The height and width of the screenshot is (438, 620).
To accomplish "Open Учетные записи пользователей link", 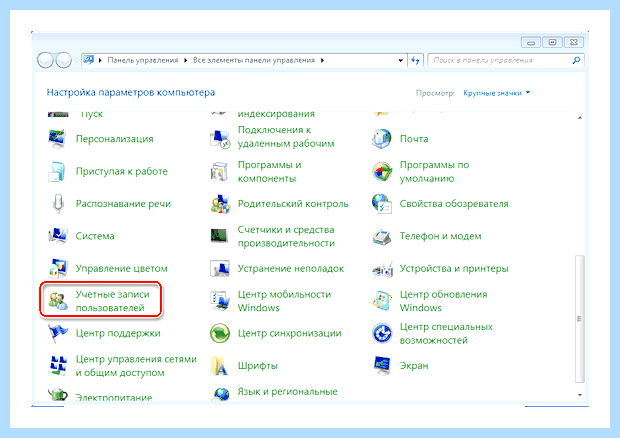I will [x=112, y=301].
